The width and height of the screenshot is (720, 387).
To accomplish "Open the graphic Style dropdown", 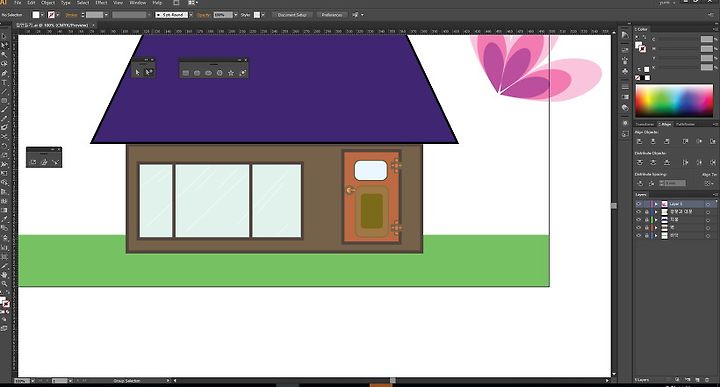I will coord(263,15).
